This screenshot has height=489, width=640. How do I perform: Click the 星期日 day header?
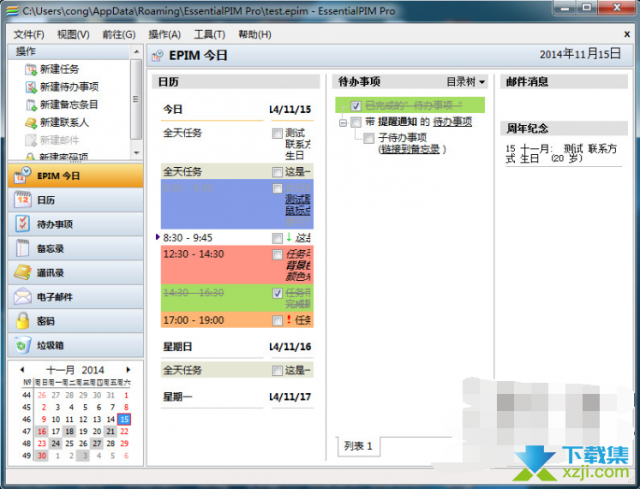point(178,347)
